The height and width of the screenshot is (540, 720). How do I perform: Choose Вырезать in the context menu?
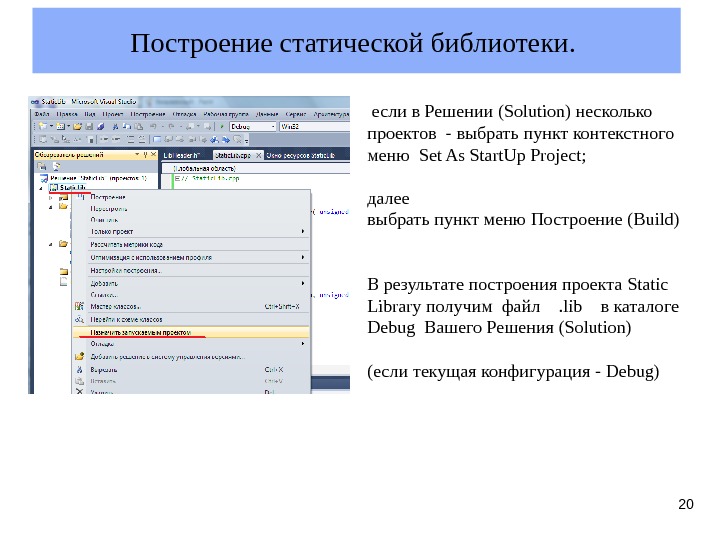pyautogui.click(x=191, y=370)
